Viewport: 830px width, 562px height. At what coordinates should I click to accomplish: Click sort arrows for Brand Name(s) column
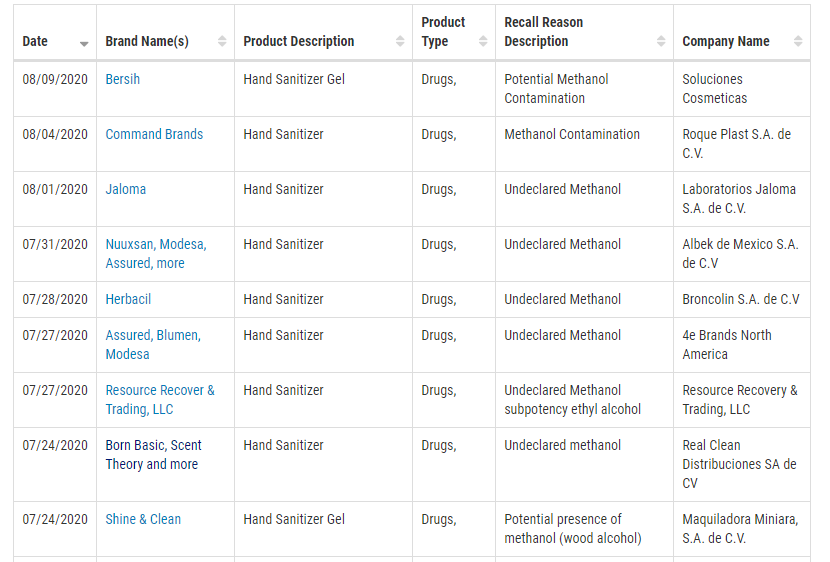(222, 41)
